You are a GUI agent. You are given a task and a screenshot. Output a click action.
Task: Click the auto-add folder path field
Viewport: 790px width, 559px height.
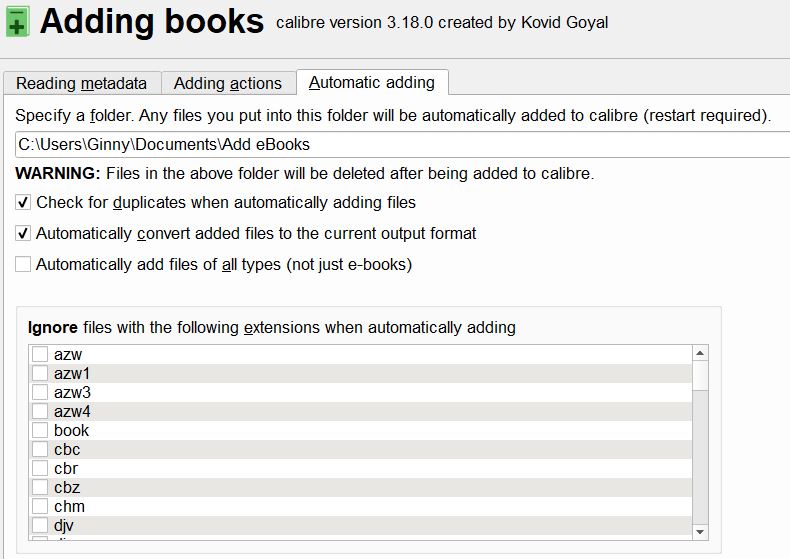[x=400, y=144]
